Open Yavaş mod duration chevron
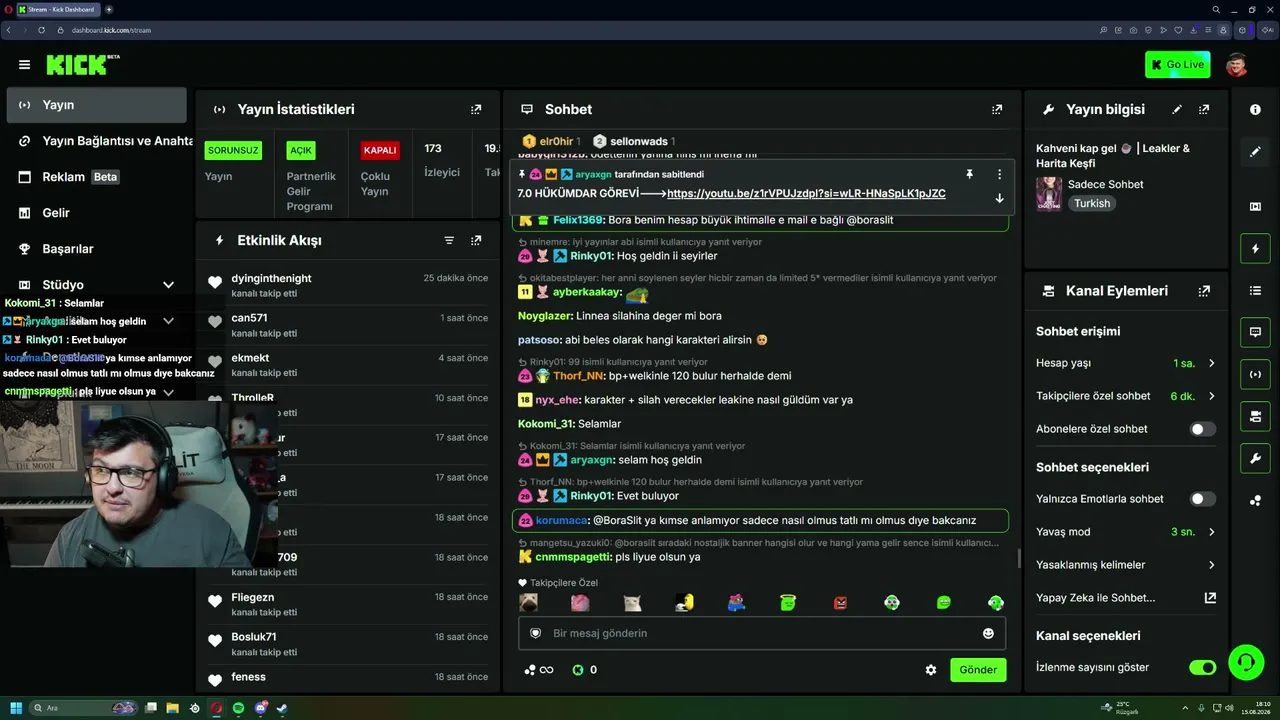Viewport: 1280px width, 720px height. point(1211,532)
